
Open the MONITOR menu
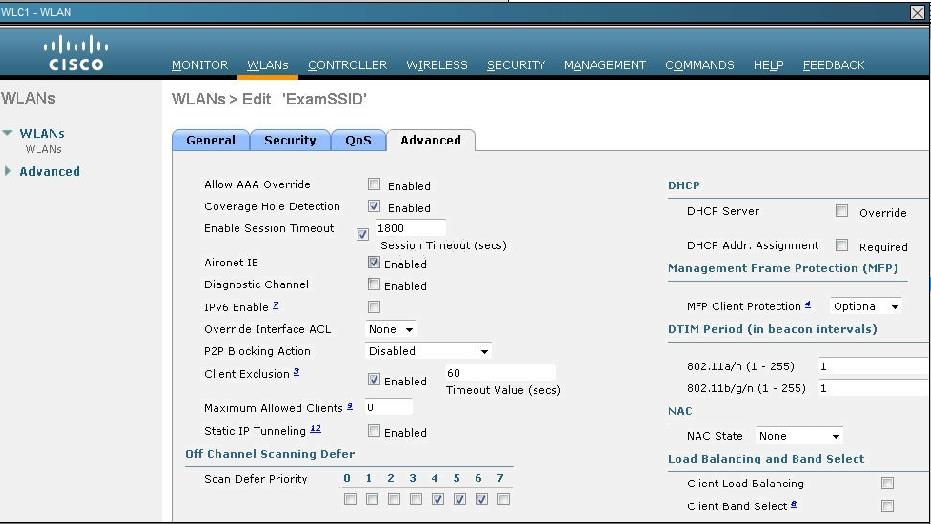[200, 65]
